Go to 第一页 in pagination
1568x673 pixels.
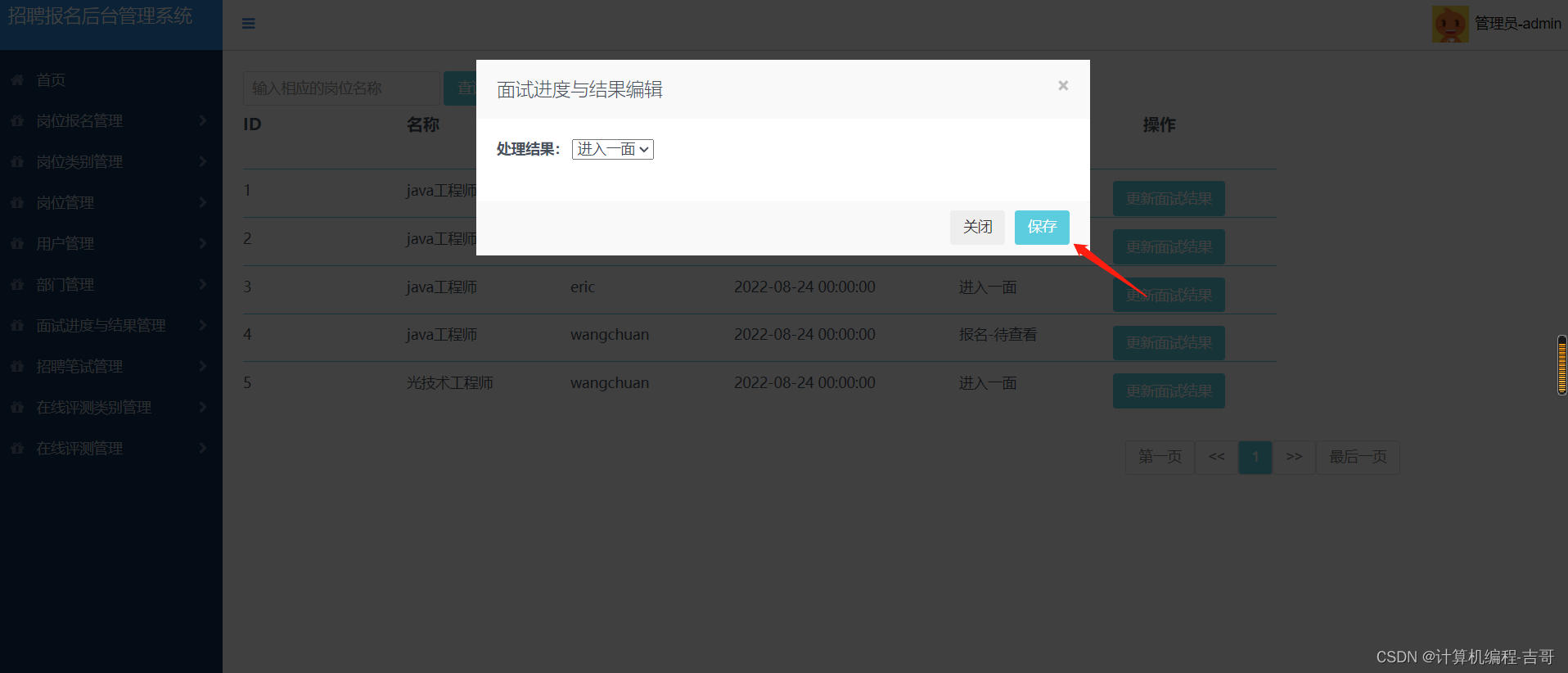coord(1160,457)
